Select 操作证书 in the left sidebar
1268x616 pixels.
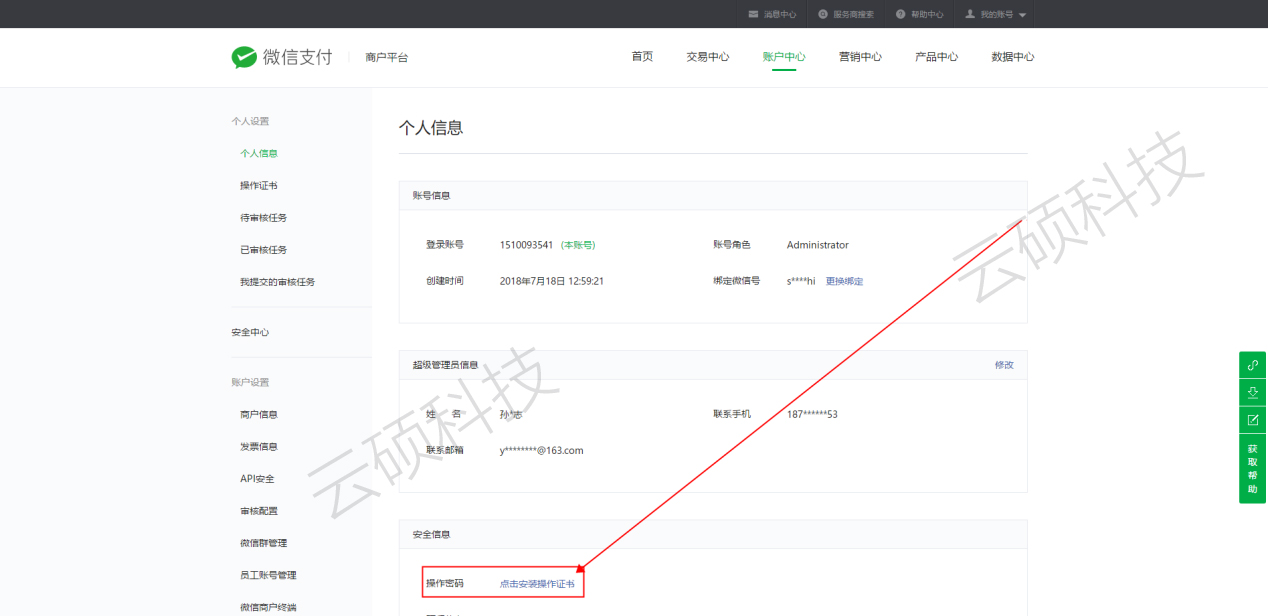coord(259,186)
